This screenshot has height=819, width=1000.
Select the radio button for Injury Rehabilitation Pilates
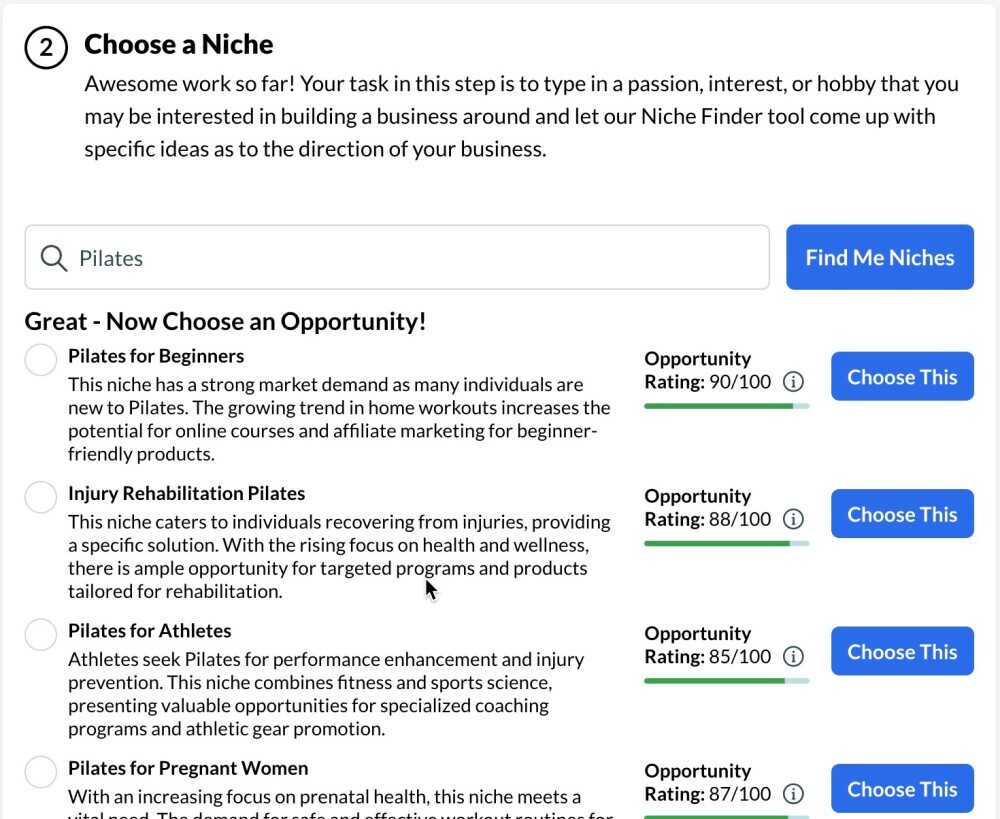point(40,497)
